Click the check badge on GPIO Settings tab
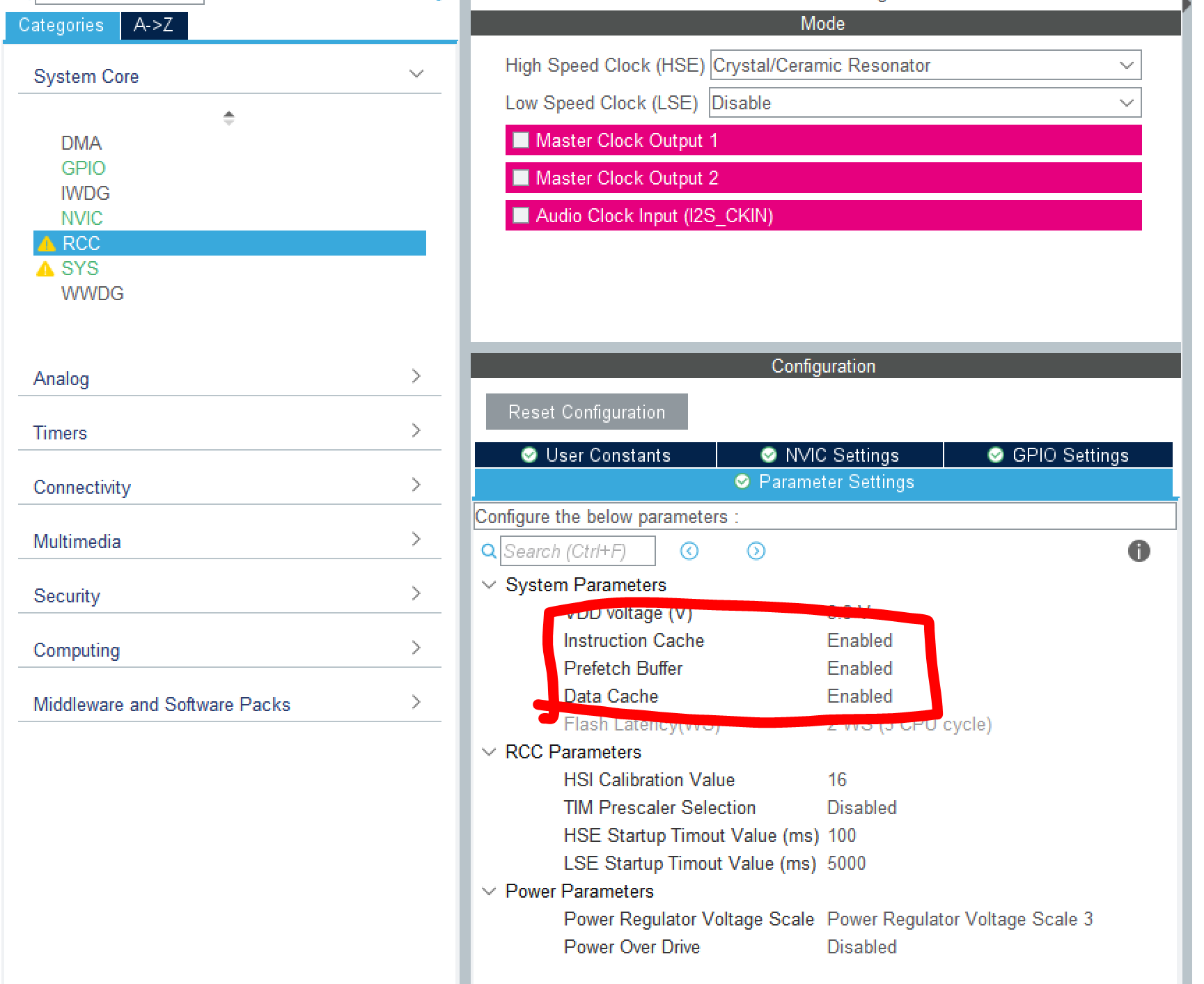 click(995, 455)
